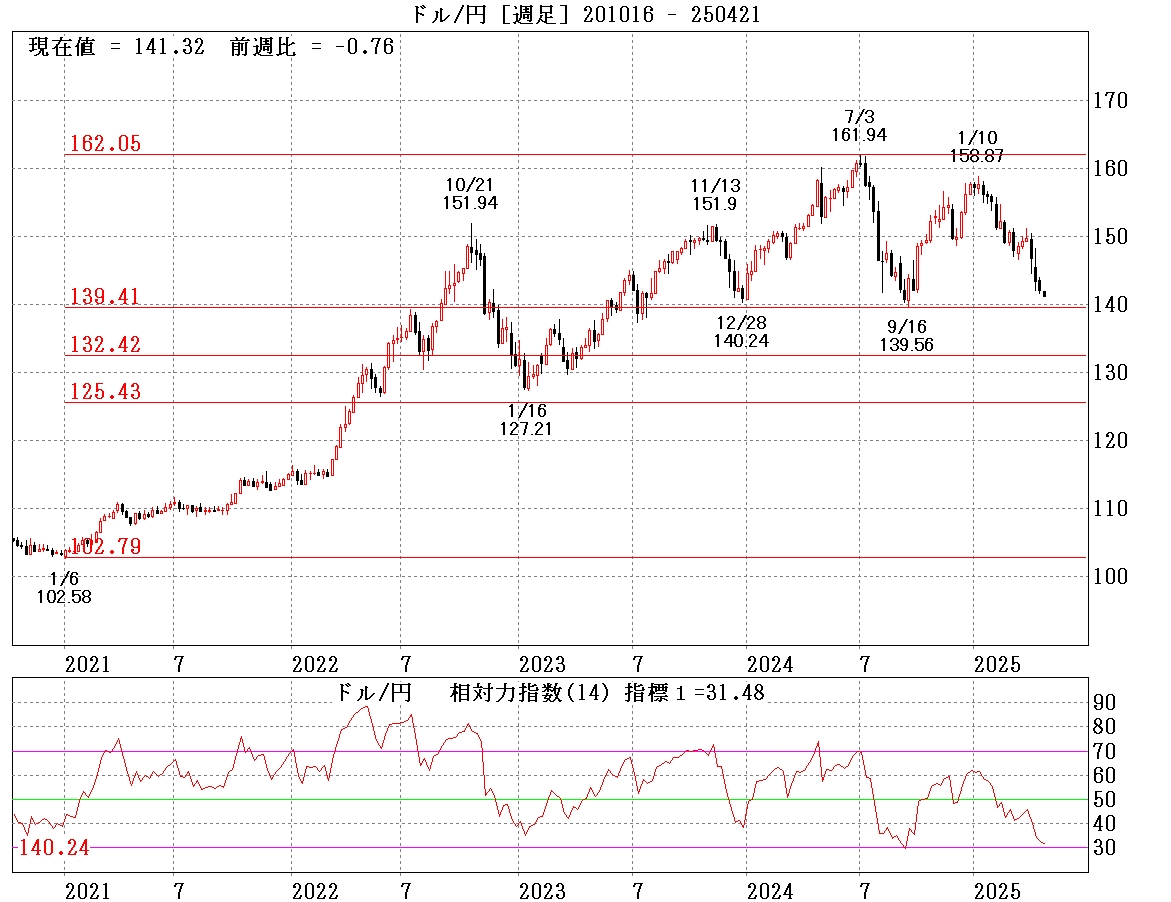Image resolution: width=1171 pixels, height=902 pixels.
Task: Select the 9/16 139.56 low annotation
Action: coord(907,335)
